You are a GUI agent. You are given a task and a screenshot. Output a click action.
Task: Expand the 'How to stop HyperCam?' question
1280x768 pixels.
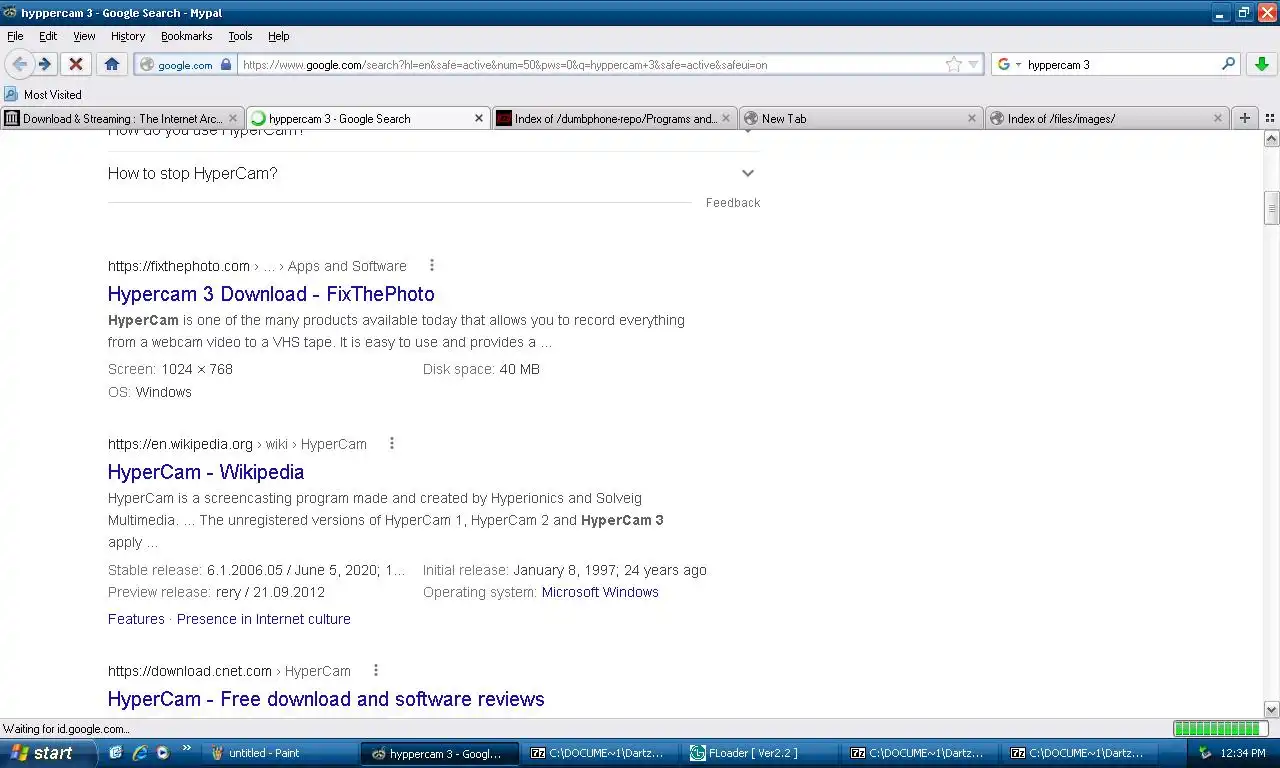(x=433, y=173)
